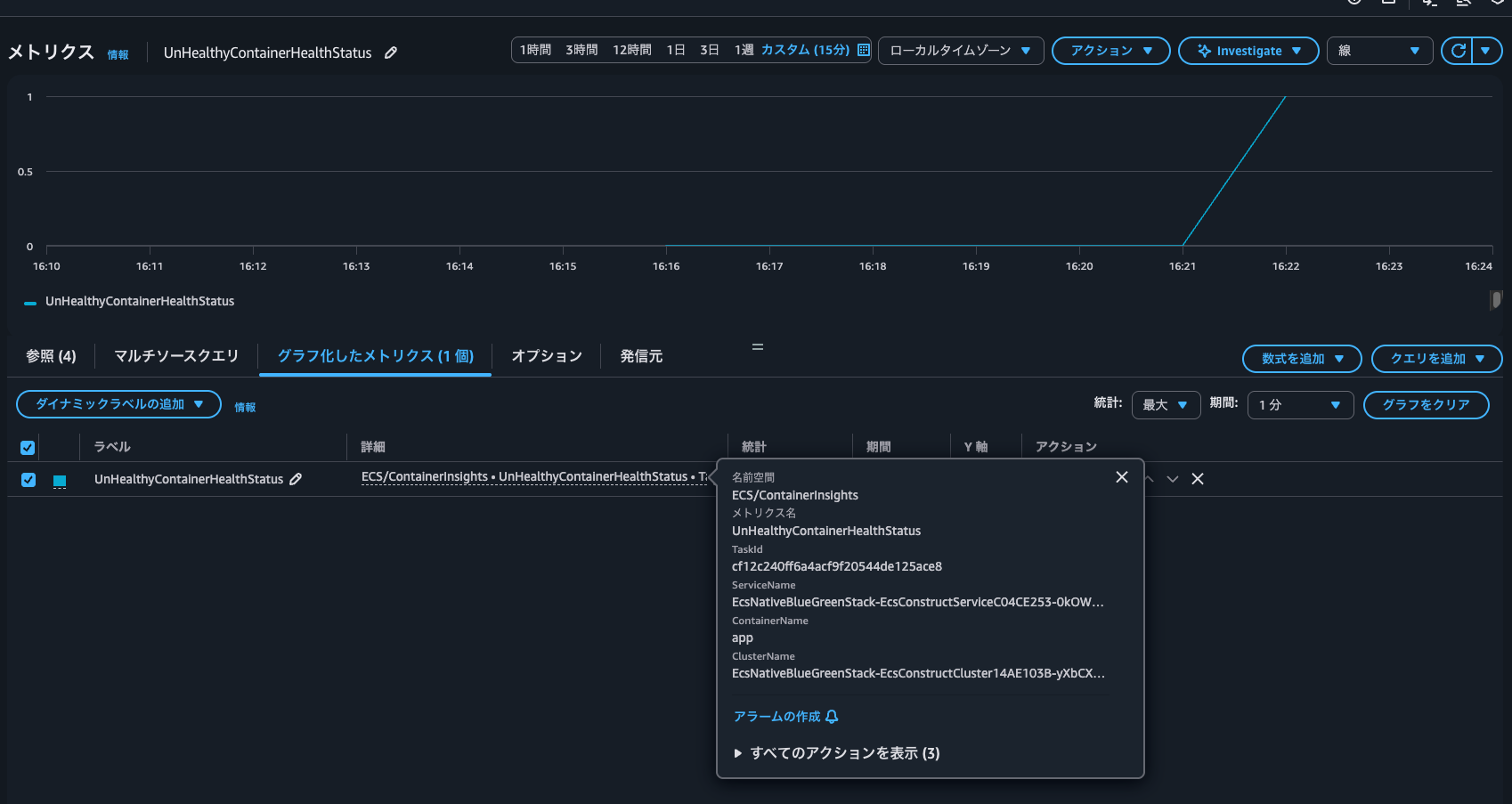Image resolution: width=1512 pixels, height=804 pixels.
Task: Toggle the select-all metrics header checkbox
Action: (28, 447)
